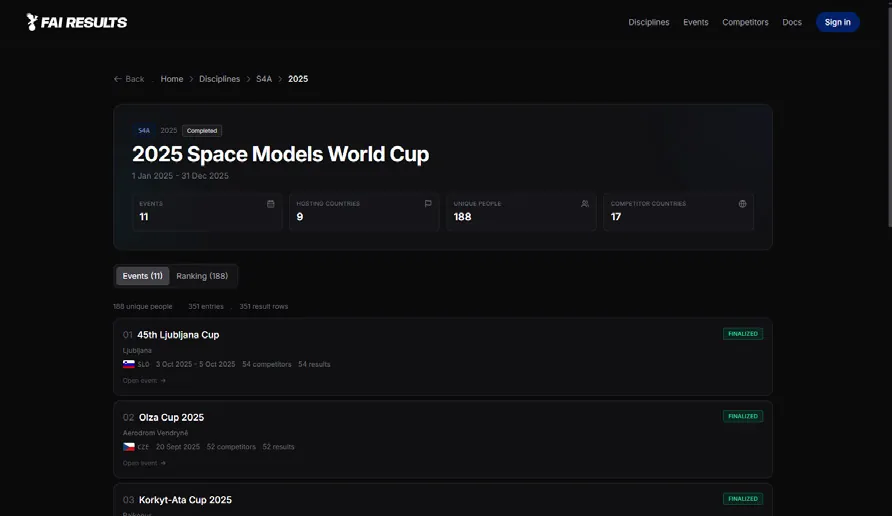Open the Events navigation item

696,22
